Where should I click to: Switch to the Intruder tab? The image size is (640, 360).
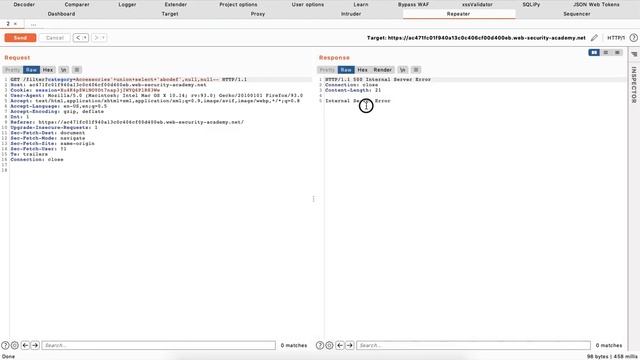pos(351,14)
